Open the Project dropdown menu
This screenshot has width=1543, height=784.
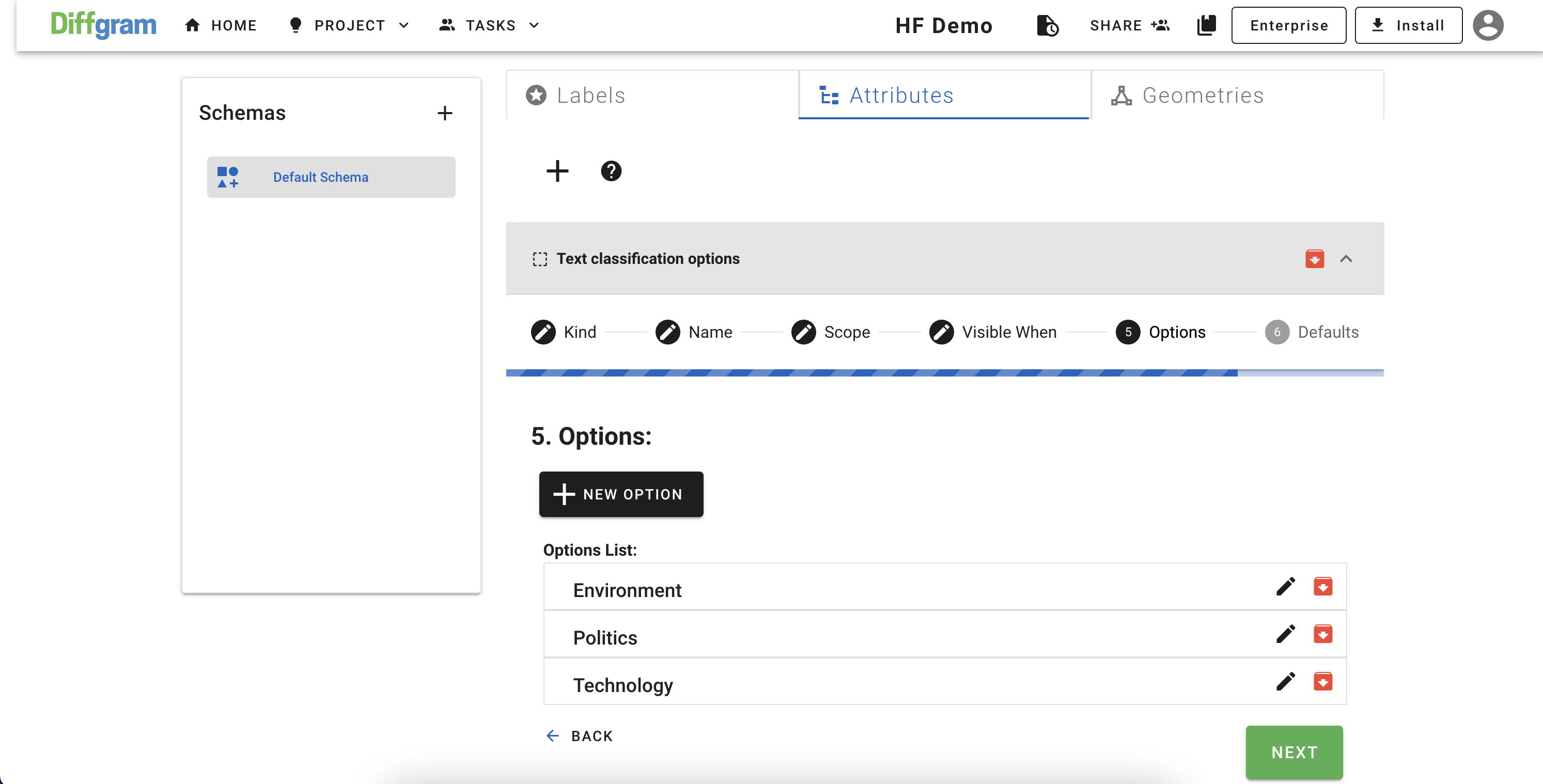[x=350, y=25]
